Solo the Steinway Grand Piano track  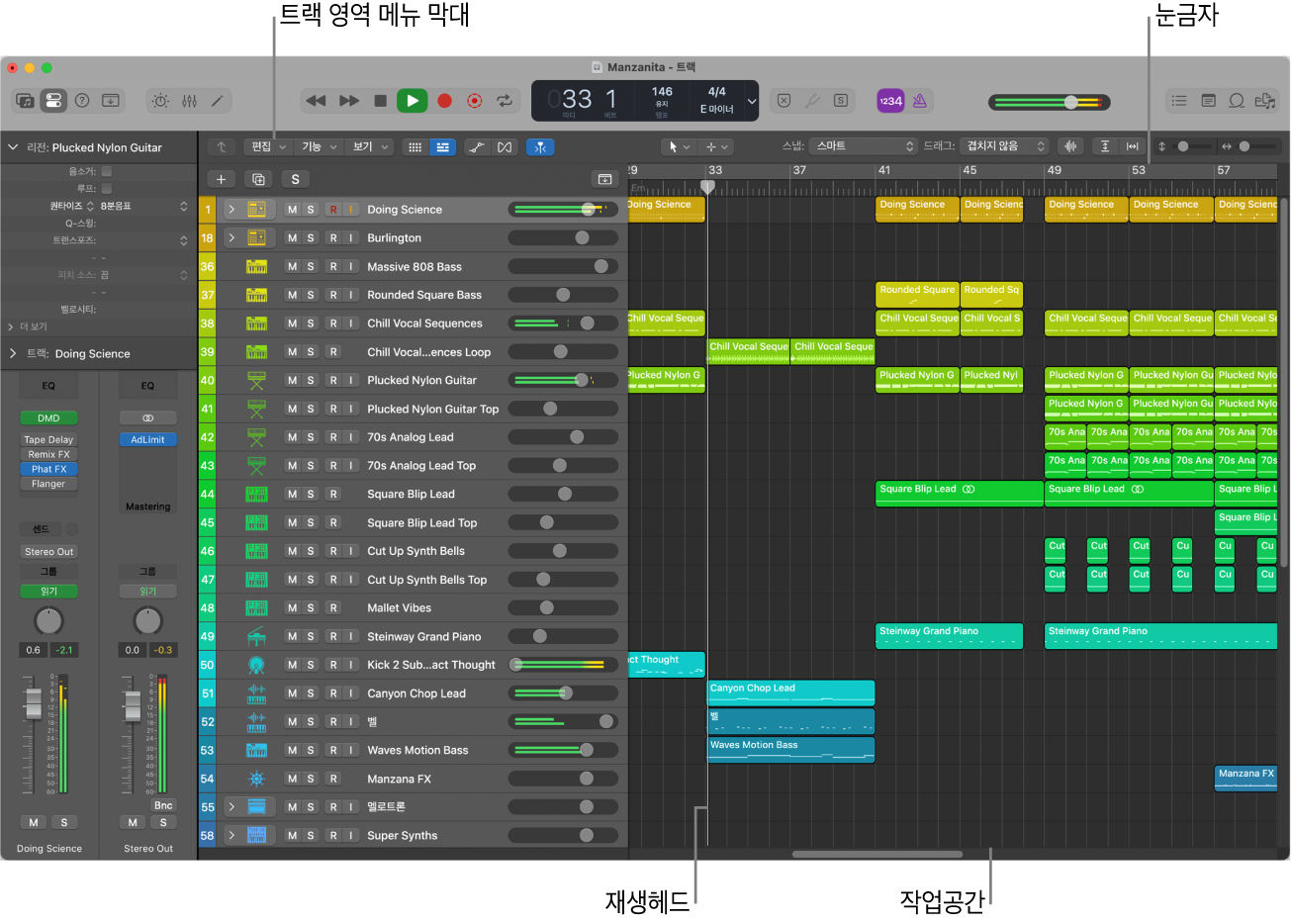coord(311,637)
